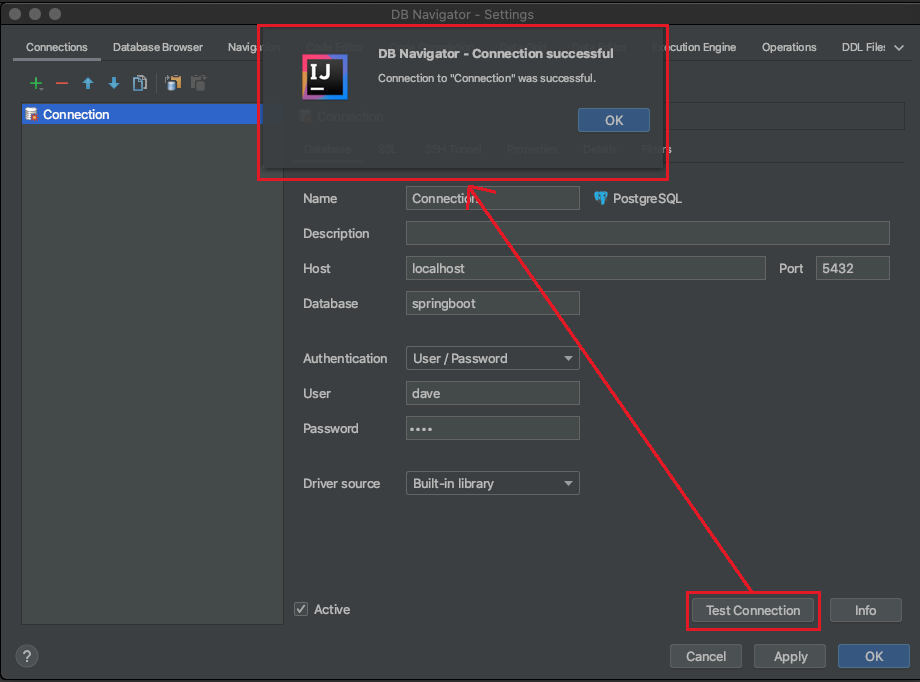Open the Execution Engine tab

695,47
